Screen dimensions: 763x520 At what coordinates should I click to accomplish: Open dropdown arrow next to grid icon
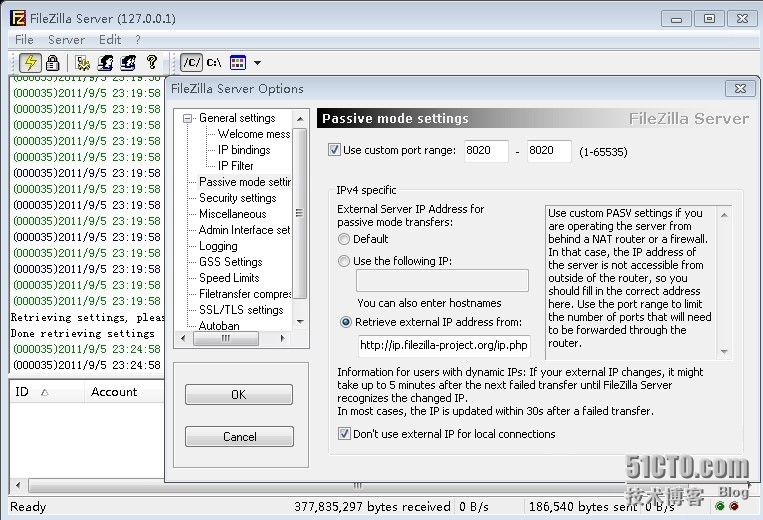tap(257, 63)
